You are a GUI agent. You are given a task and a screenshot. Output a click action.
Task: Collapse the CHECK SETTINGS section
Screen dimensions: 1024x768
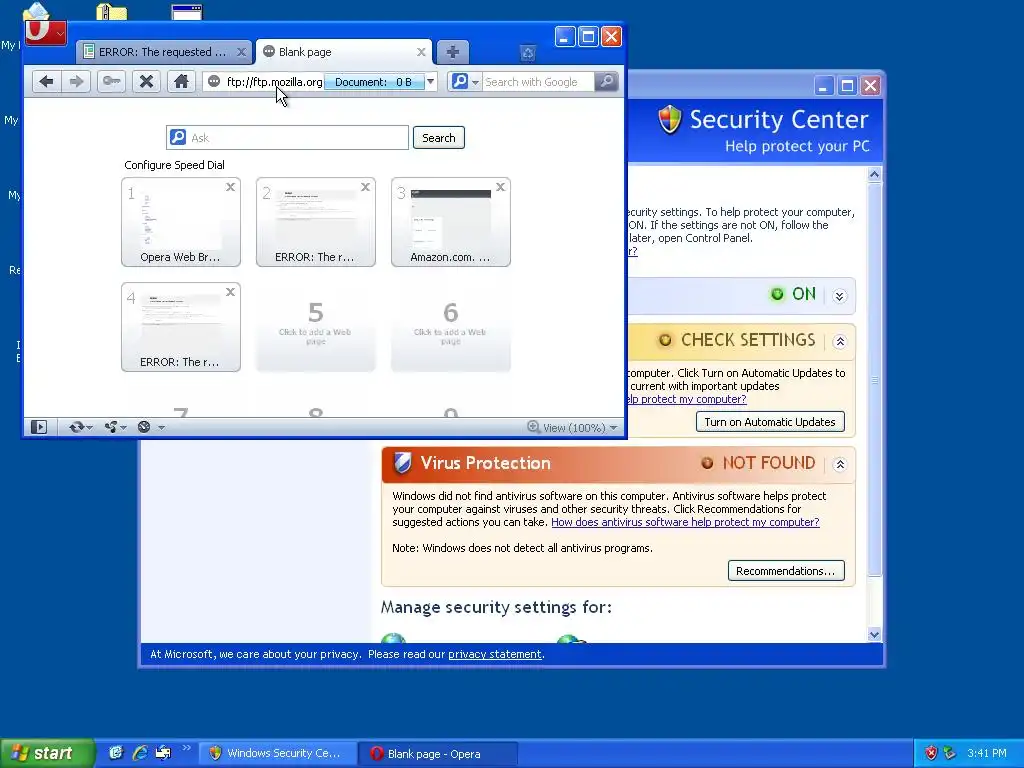(840, 342)
